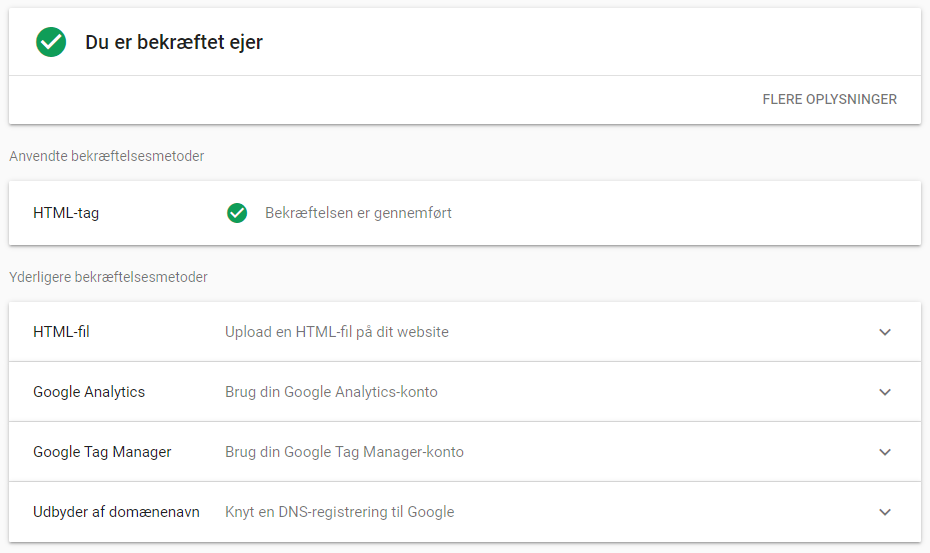The image size is (930, 553).
Task: Select the Udbyder af domænenavn label
Action: (116, 511)
